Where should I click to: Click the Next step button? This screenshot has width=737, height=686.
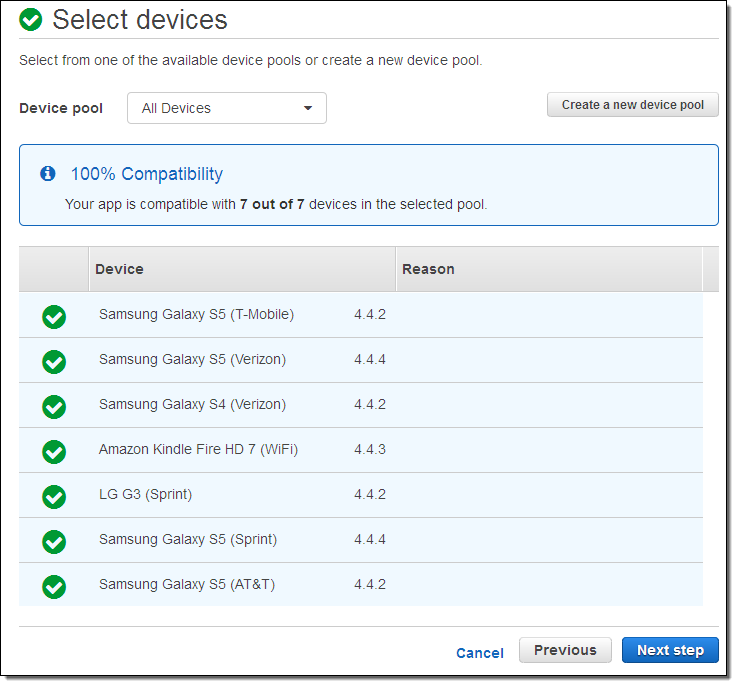click(670, 650)
